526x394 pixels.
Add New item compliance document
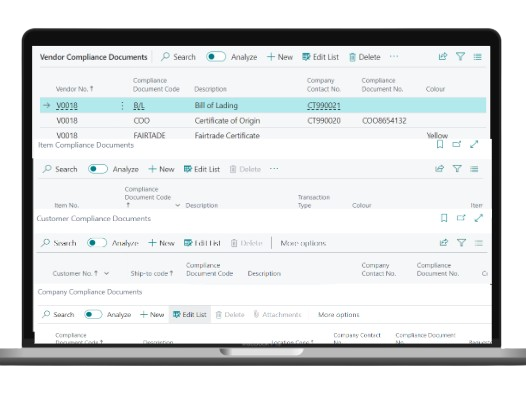tap(161, 169)
